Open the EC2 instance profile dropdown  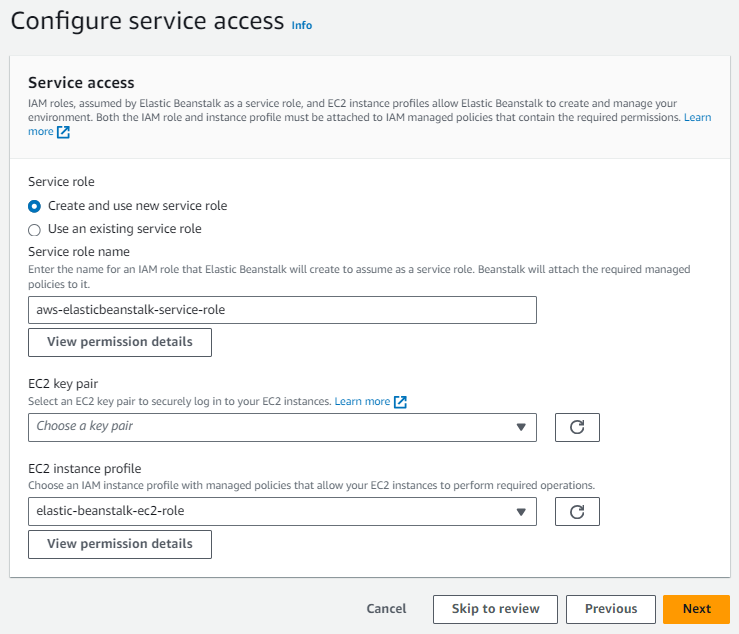pos(282,511)
